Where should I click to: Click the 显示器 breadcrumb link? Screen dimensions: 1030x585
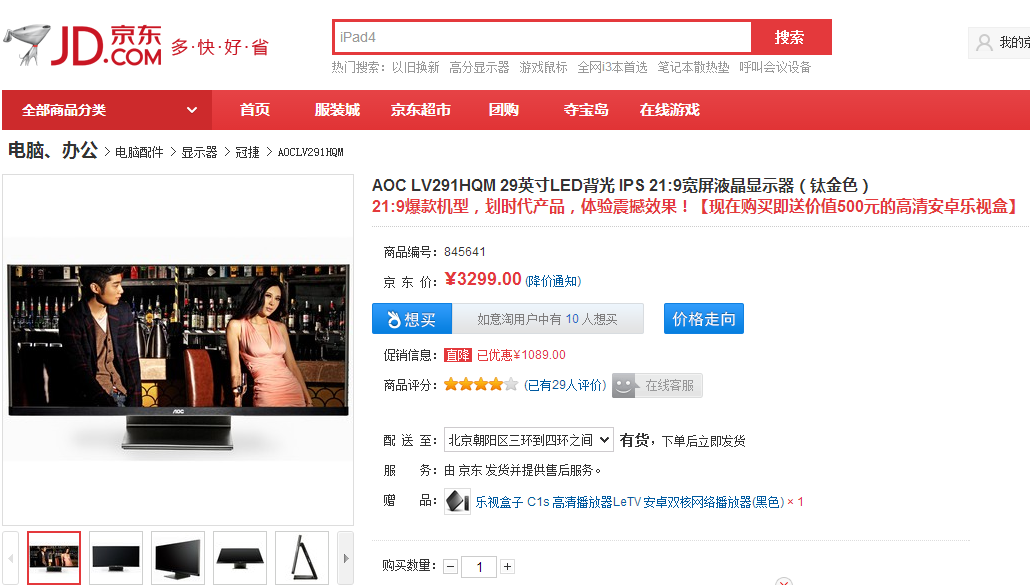pos(199,152)
